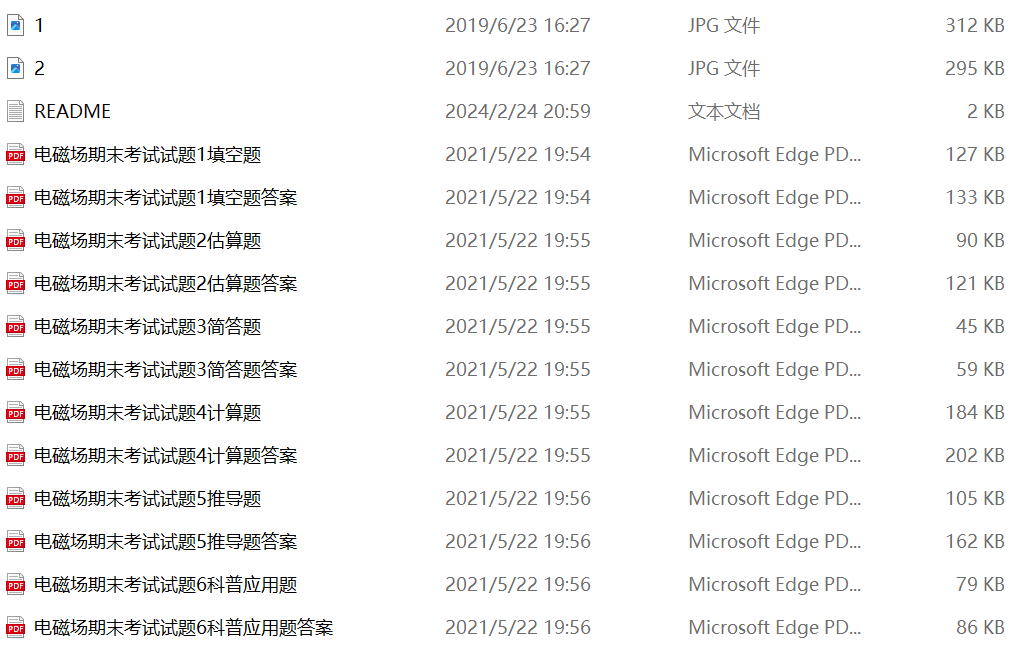Viewport: 1017px width, 652px height.
Task: Click PDF icon for 电磁场期末考试试题1填空题
Action: tap(15, 154)
